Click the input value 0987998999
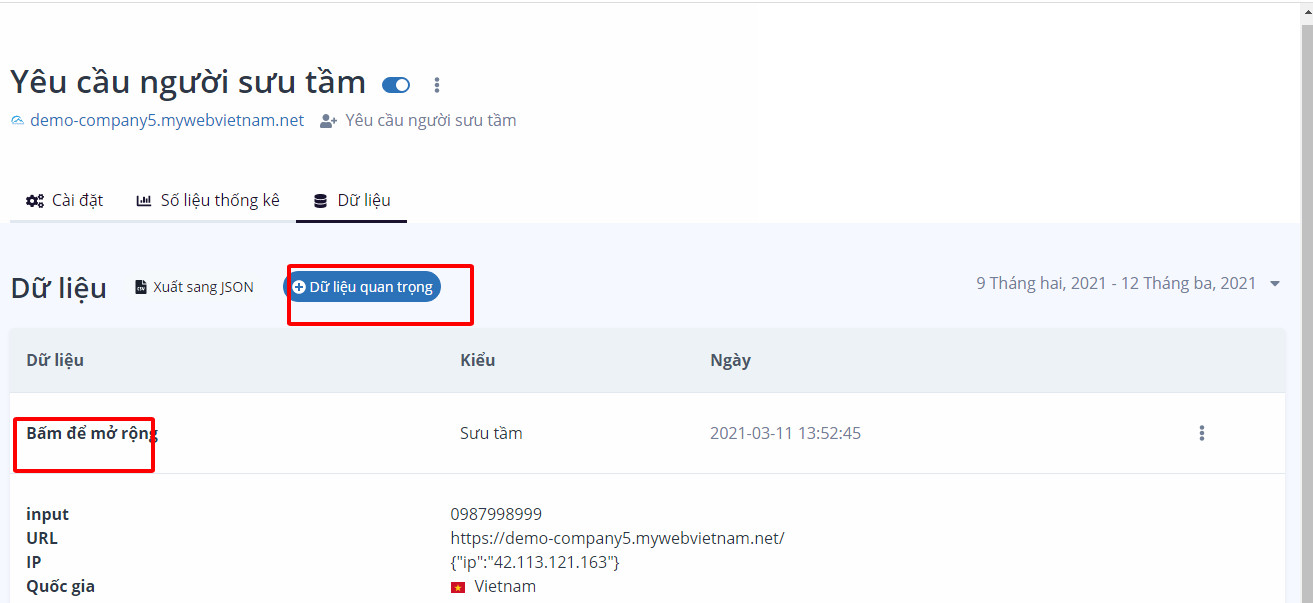This screenshot has width=1313, height=603. tap(496, 514)
